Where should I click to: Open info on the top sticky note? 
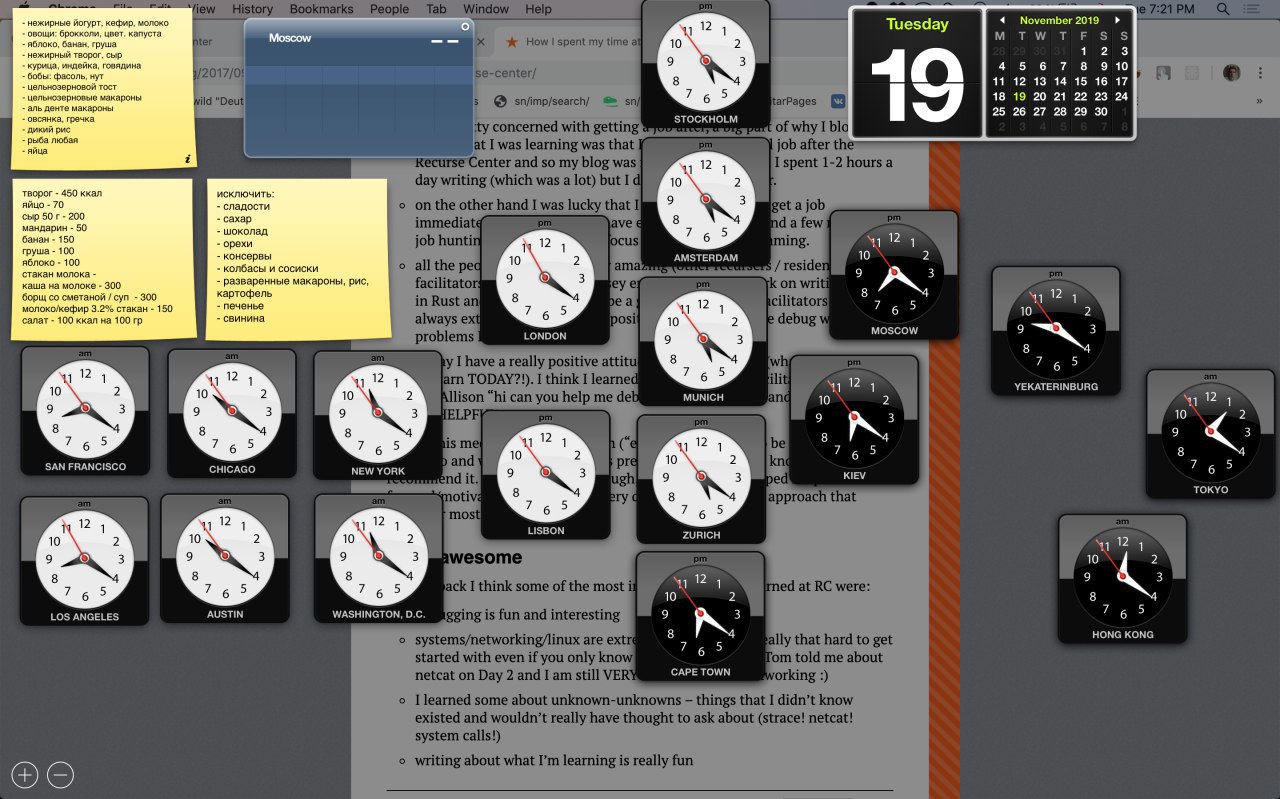(x=187, y=158)
